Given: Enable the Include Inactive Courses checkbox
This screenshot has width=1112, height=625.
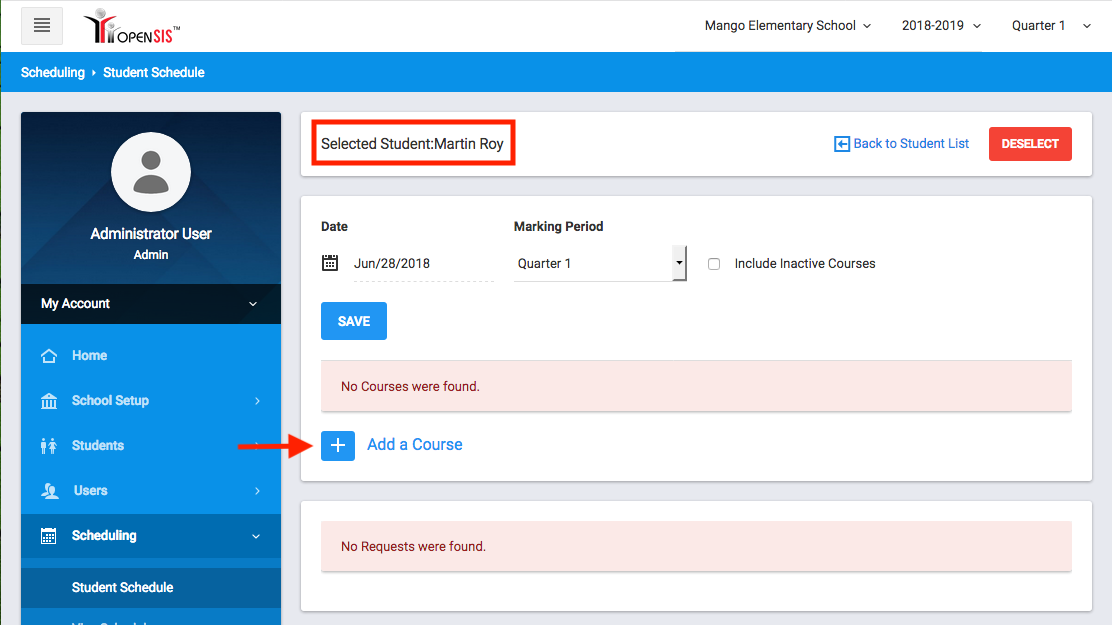Looking at the screenshot, I should (714, 264).
